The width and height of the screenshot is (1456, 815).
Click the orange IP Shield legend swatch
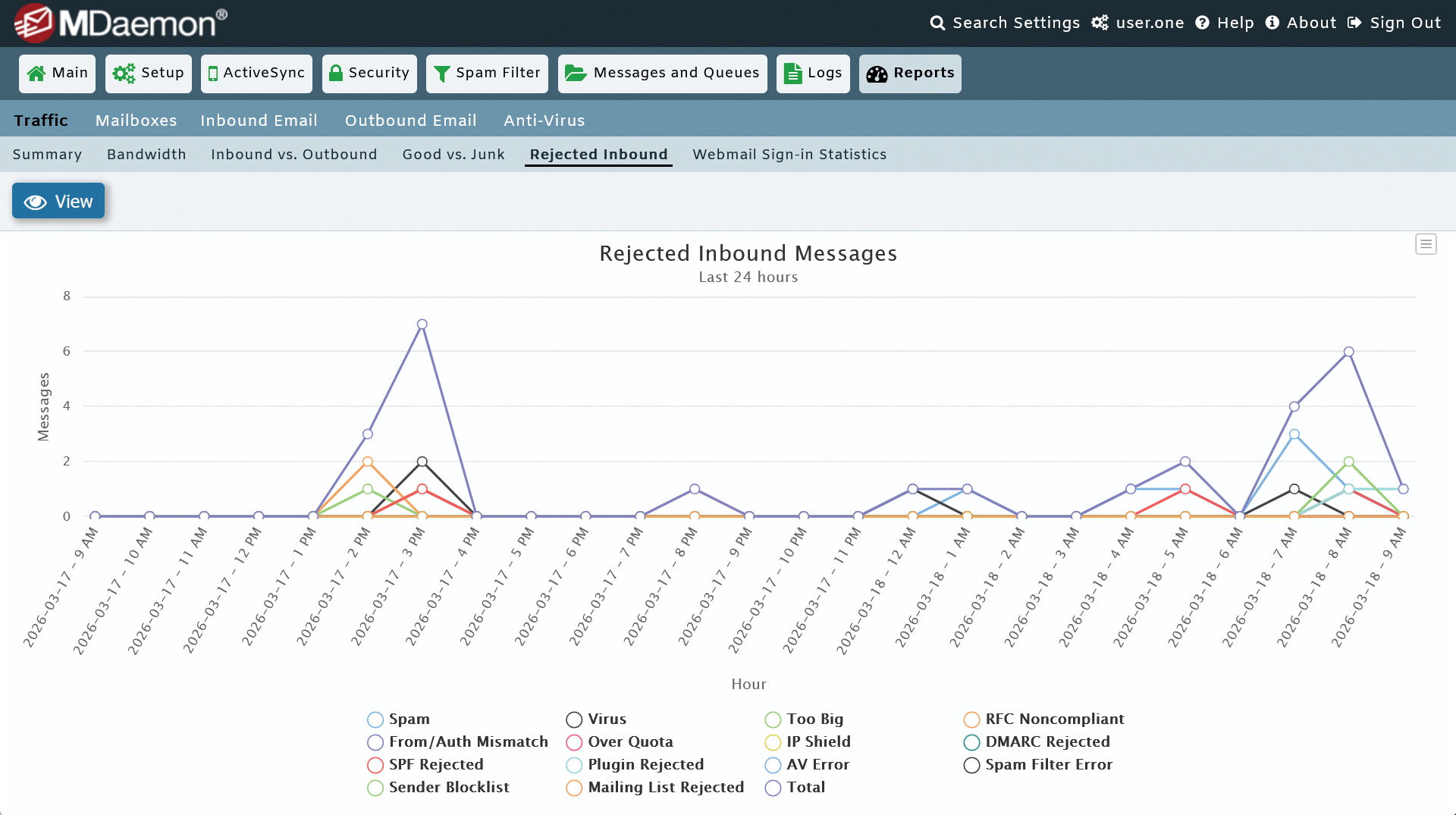coord(773,742)
